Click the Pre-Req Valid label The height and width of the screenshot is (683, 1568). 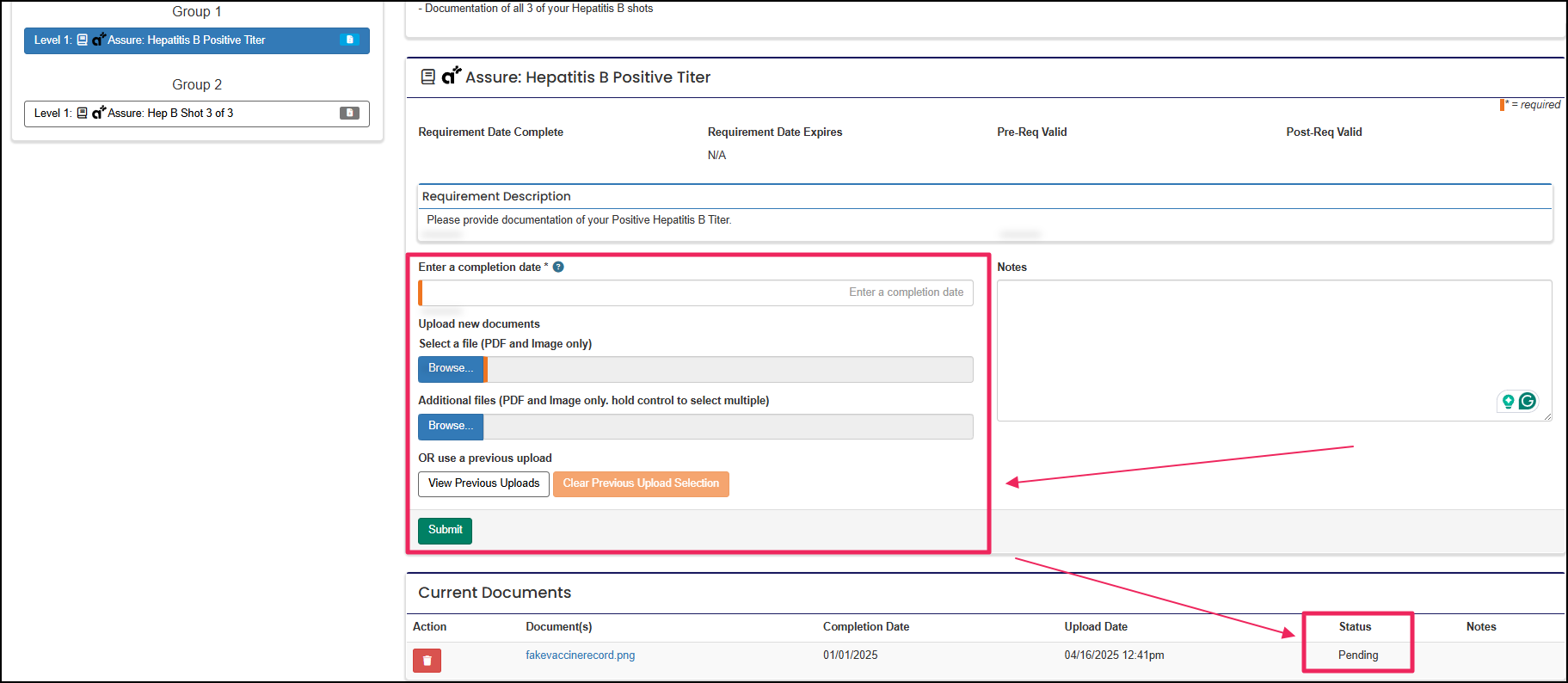1031,132
